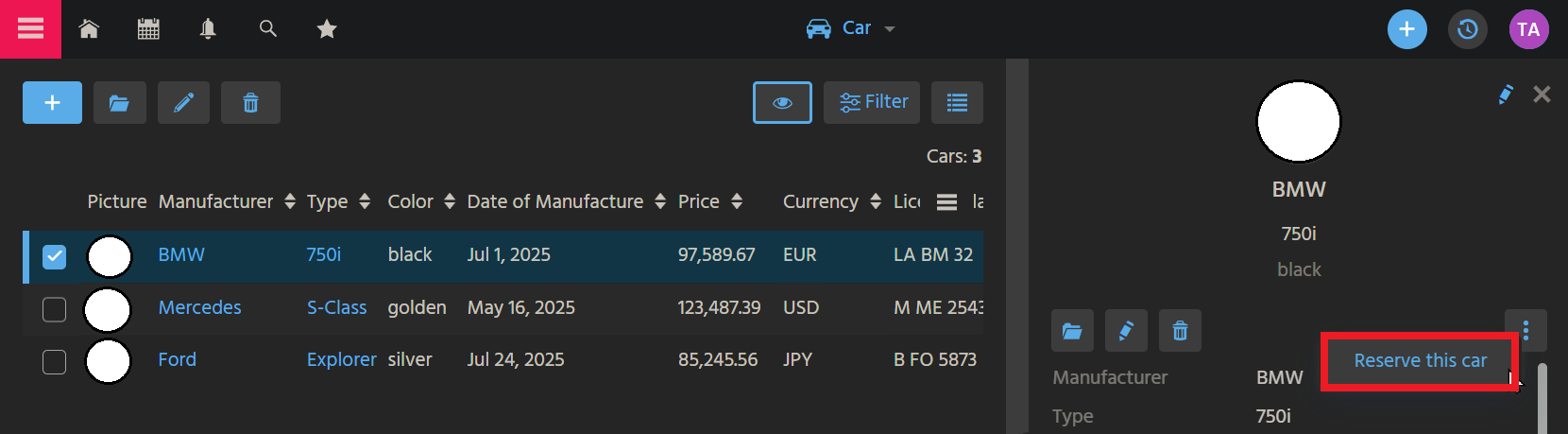The height and width of the screenshot is (434, 1568).
Task: Go to the home page icon
Action: point(89,29)
